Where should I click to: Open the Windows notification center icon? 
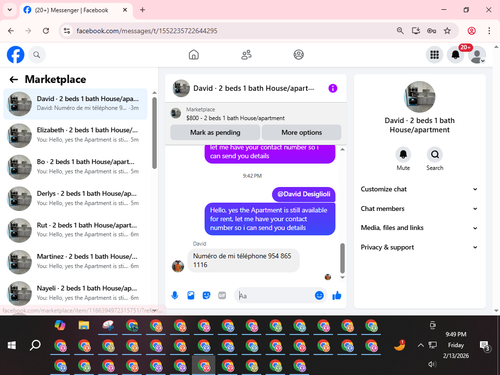(x=484, y=346)
